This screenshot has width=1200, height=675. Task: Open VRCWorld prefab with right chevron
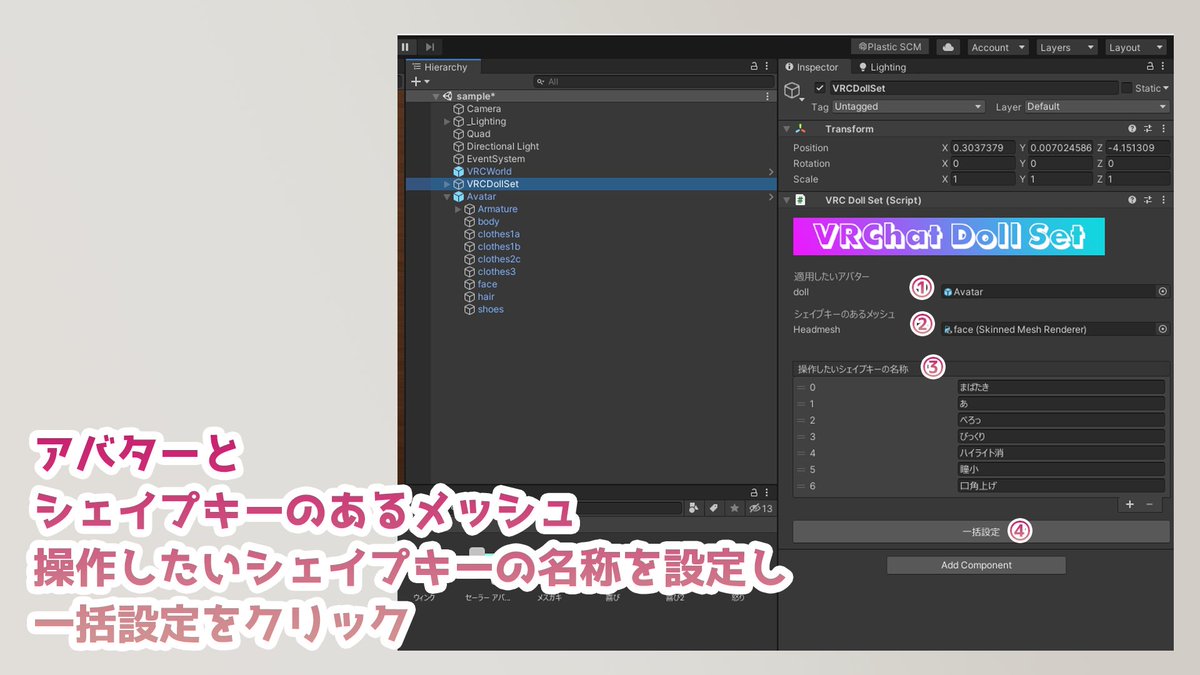pyautogui.click(x=770, y=171)
